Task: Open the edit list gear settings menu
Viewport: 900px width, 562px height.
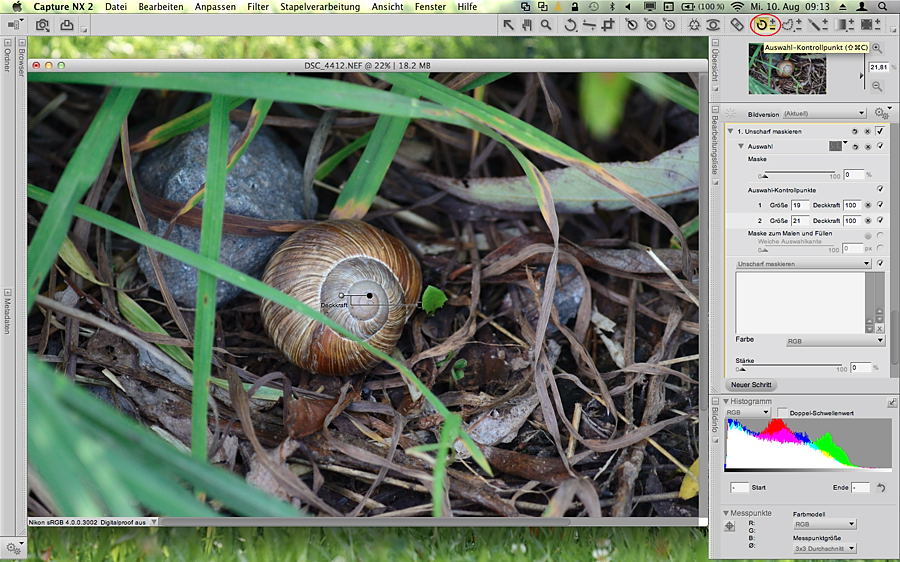Action: pyautogui.click(x=882, y=113)
